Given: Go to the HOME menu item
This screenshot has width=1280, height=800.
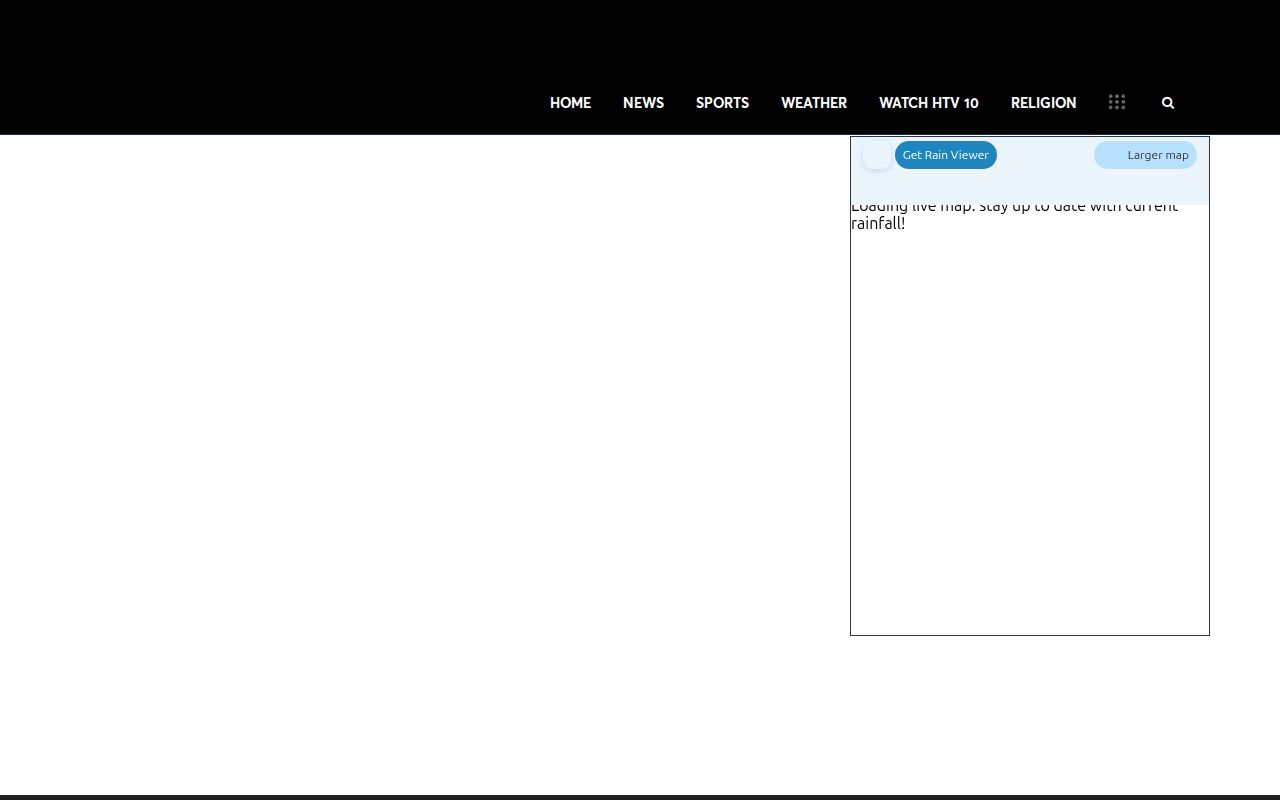Looking at the screenshot, I should coord(570,103).
